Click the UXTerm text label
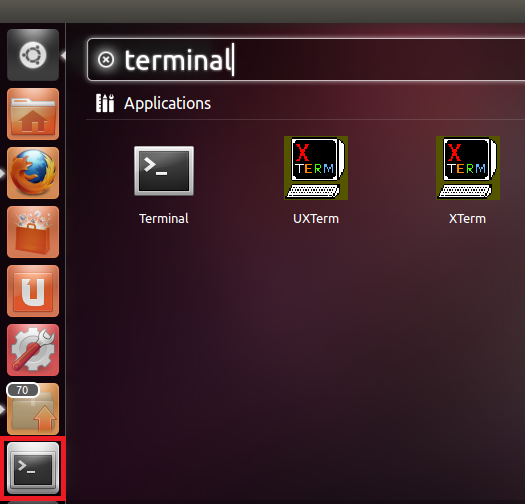Viewport: 525px width, 504px height. pos(316,219)
